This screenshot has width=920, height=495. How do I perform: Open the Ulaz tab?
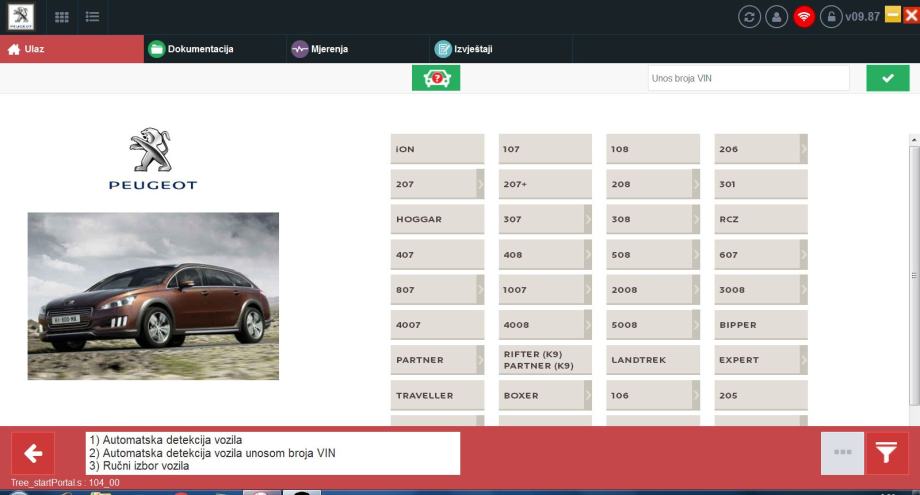pos(72,49)
